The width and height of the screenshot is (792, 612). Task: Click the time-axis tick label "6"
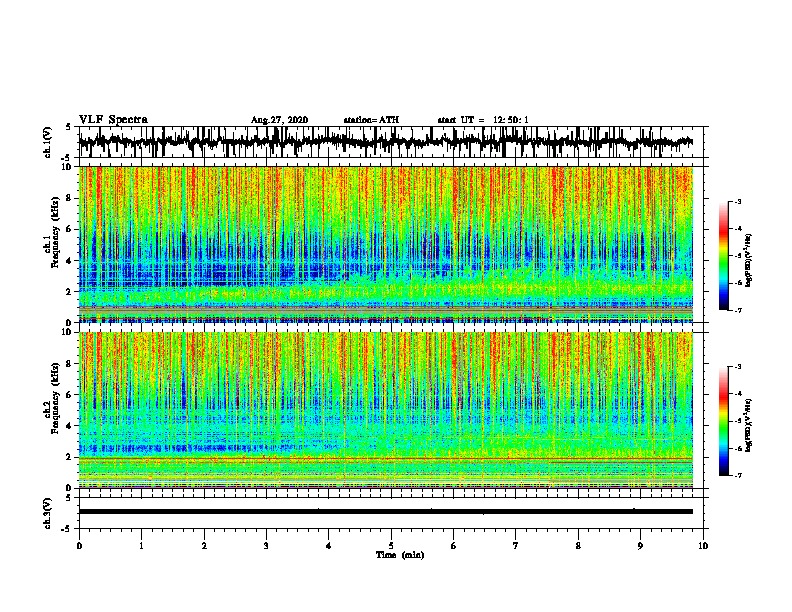454,546
